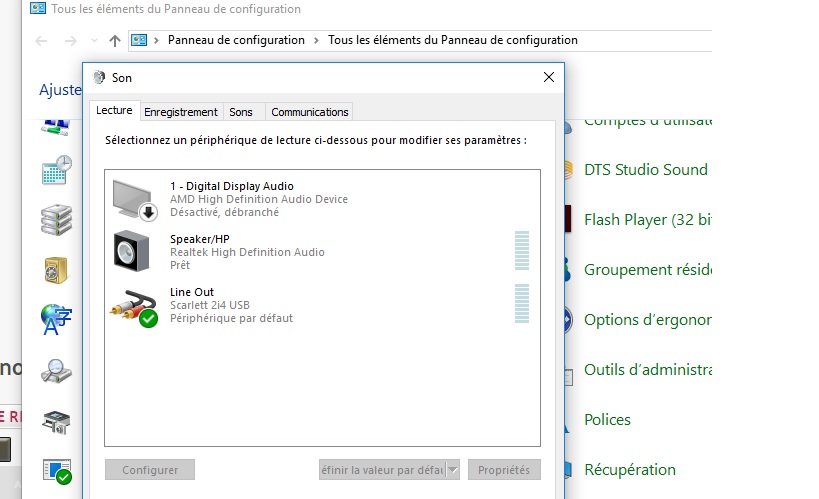
Task: Expand the default value dropdown arrow
Action: [453, 470]
